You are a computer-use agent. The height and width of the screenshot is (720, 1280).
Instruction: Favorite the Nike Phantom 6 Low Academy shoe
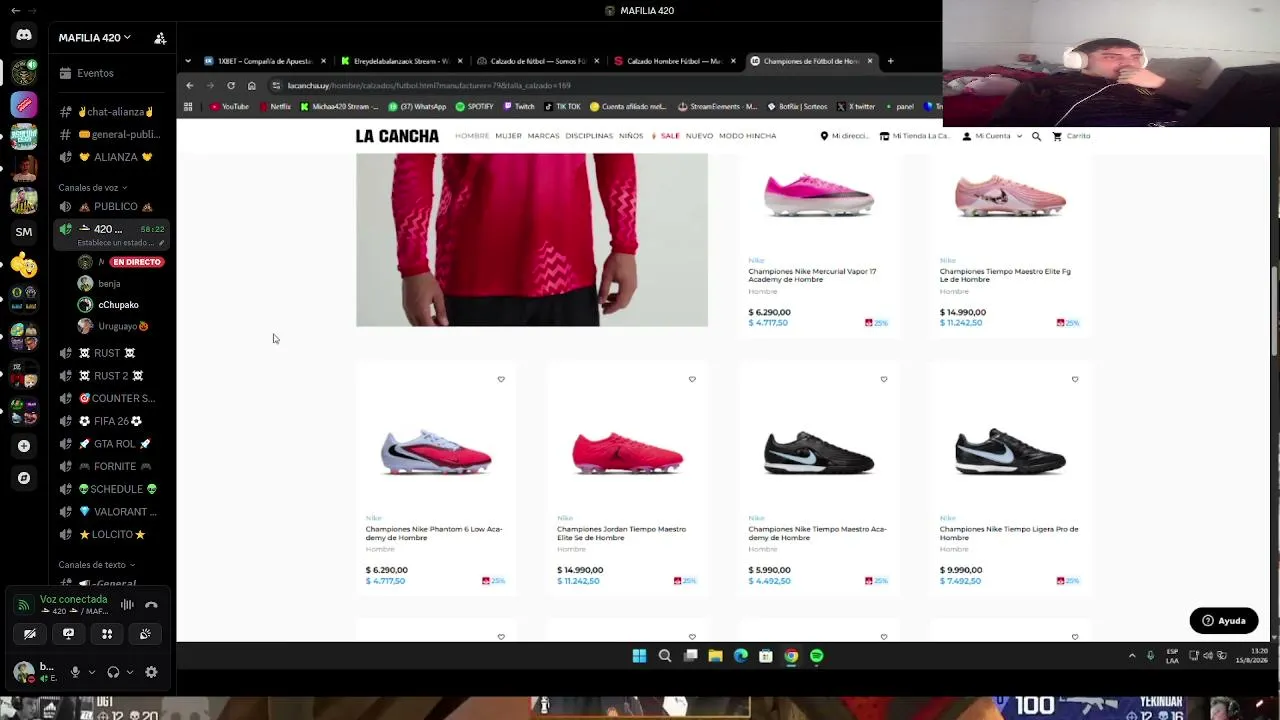pos(501,380)
